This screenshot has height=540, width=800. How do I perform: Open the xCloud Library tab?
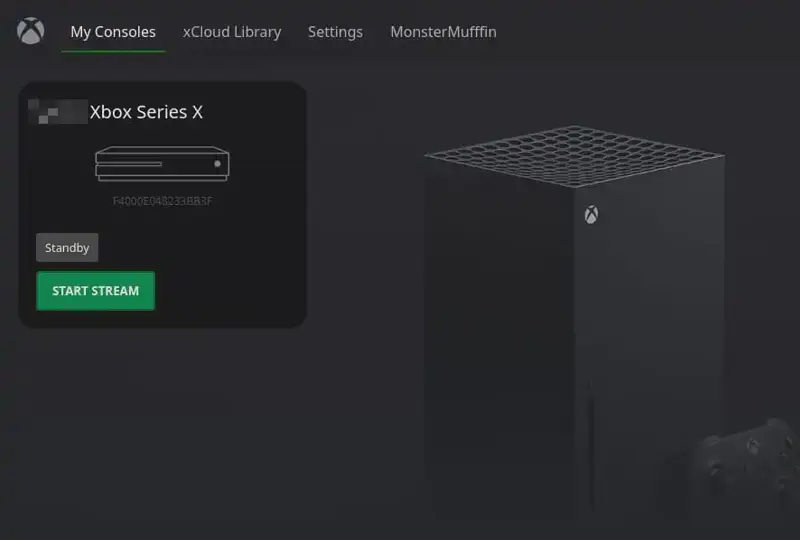click(x=232, y=32)
